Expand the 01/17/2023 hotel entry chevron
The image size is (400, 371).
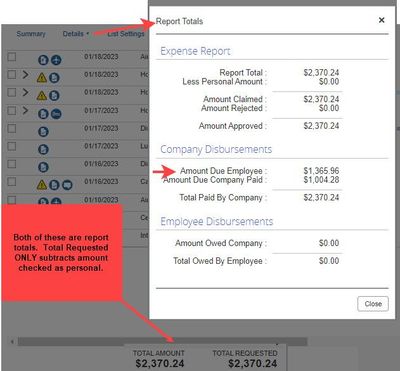pyautogui.click(x=25, y=110)
